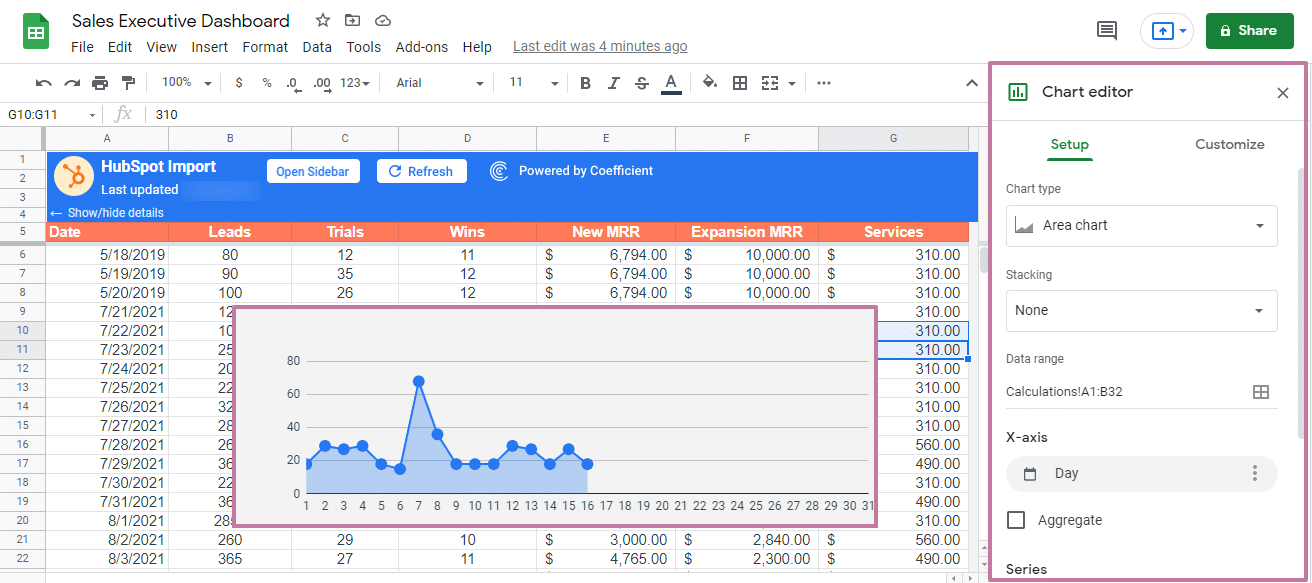
Task: Open the Help menu
Action: (x=477, y=47)
